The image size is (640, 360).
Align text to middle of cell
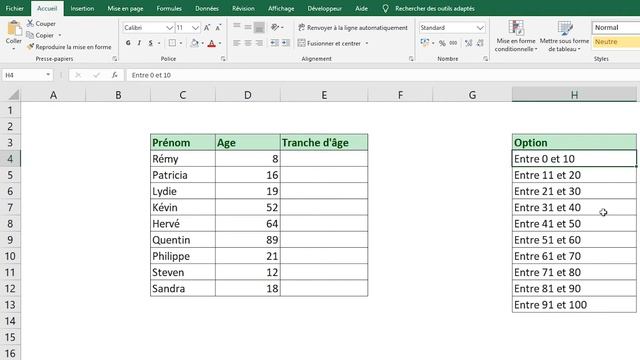pyautogui.click(x=248, y=27)
